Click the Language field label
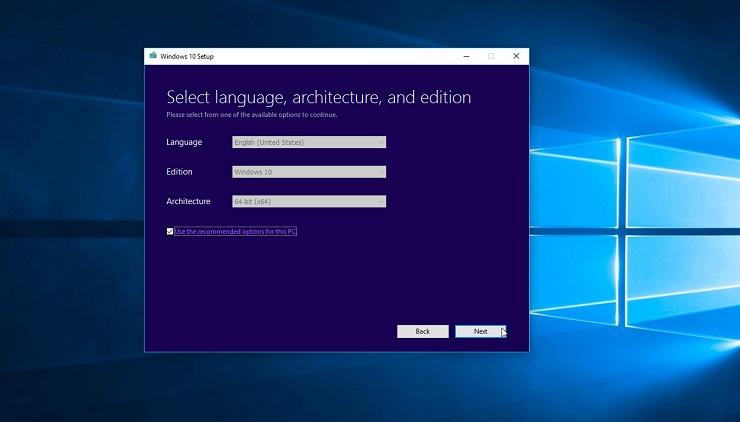 point(184,142)
